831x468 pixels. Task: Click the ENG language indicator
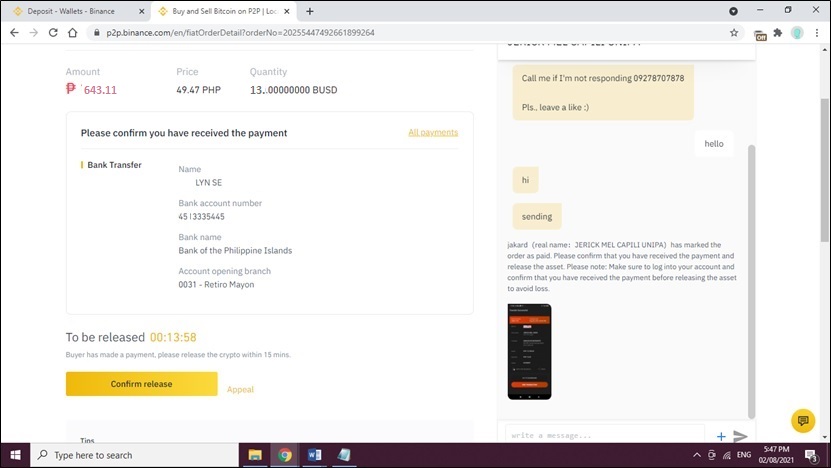(744, 455)
